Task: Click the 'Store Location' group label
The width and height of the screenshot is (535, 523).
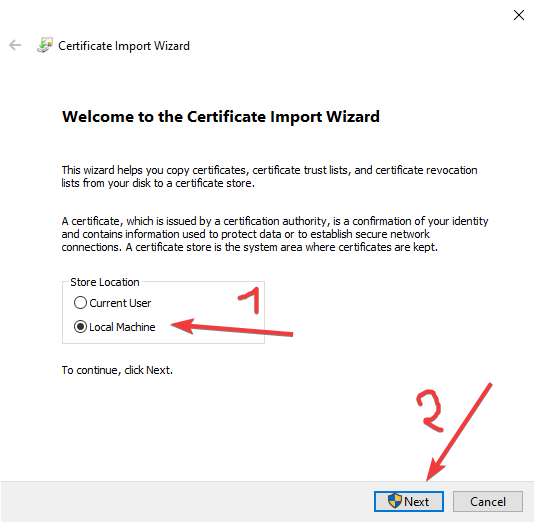Action: [x=105, y=282]
